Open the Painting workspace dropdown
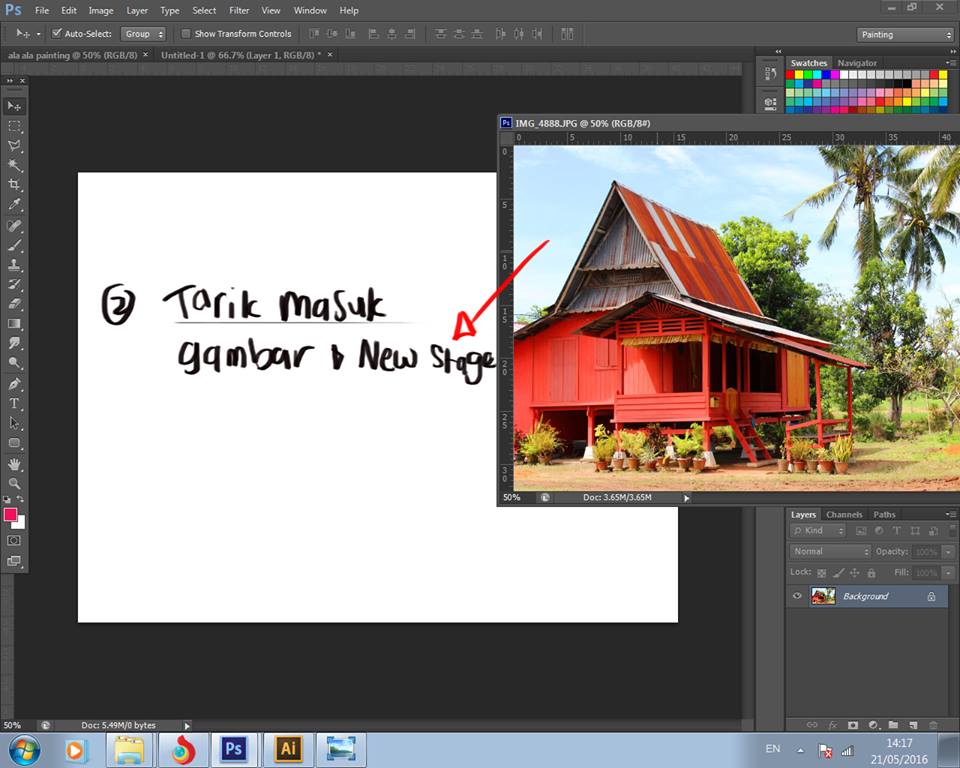This screenshot has height=768, width=960. (906, 35)
